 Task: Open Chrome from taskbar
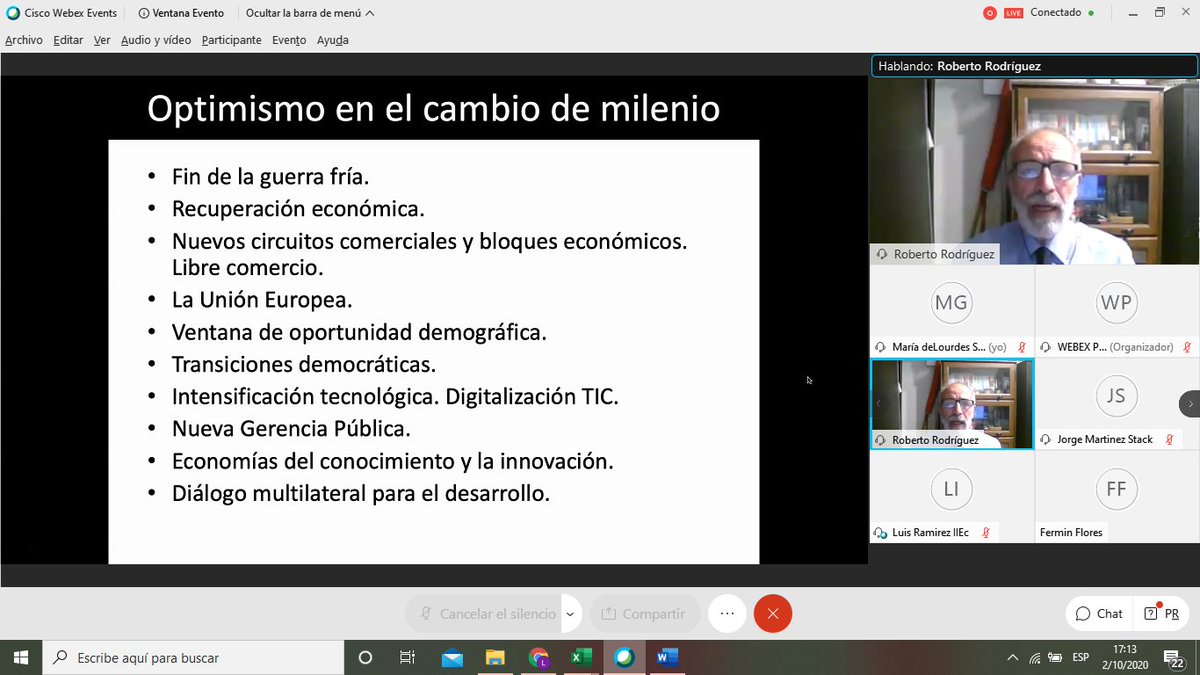538,657
